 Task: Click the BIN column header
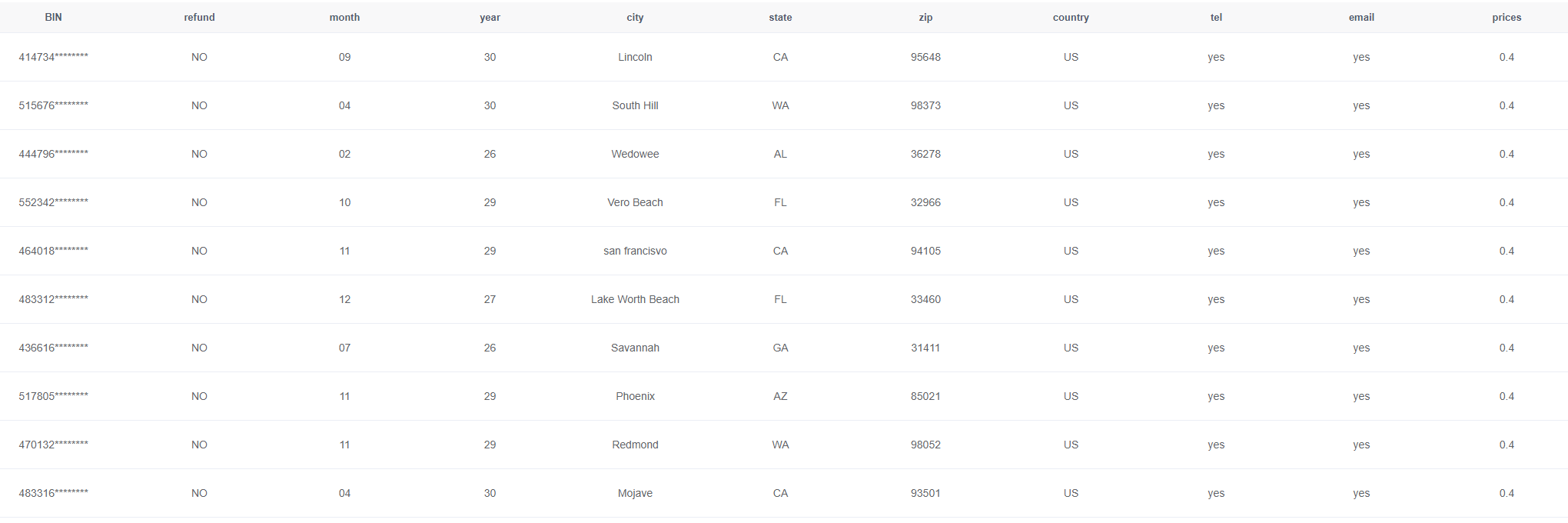[53, 17]
